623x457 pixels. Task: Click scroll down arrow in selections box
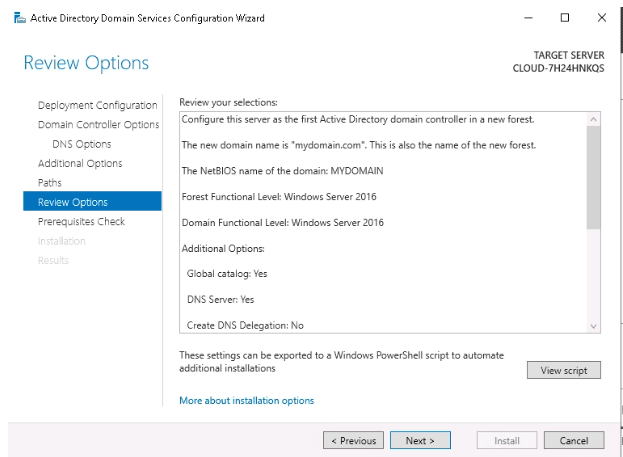593,326
